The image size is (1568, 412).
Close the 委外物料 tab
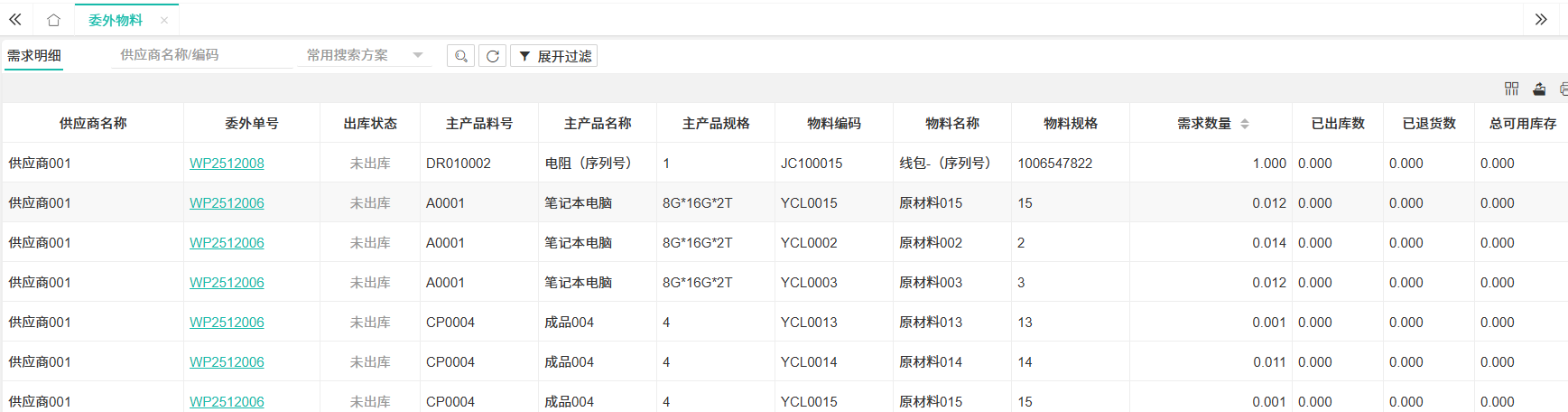(x=163, y=20)
